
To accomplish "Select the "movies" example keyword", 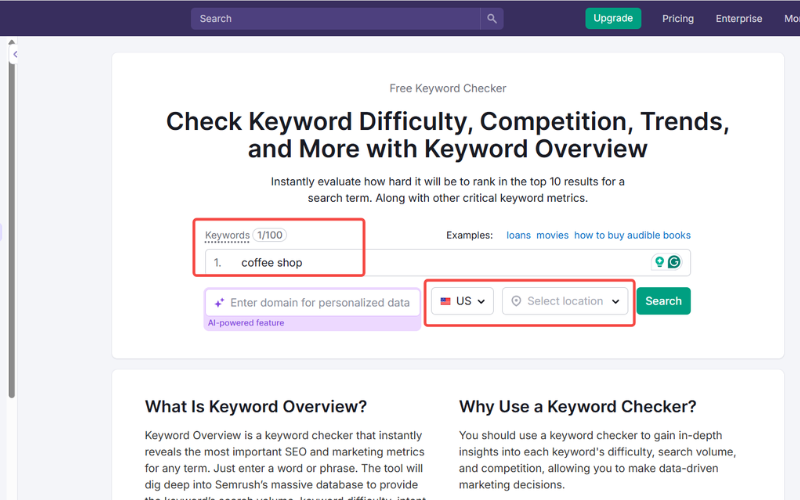I will (x=552, y=235).
